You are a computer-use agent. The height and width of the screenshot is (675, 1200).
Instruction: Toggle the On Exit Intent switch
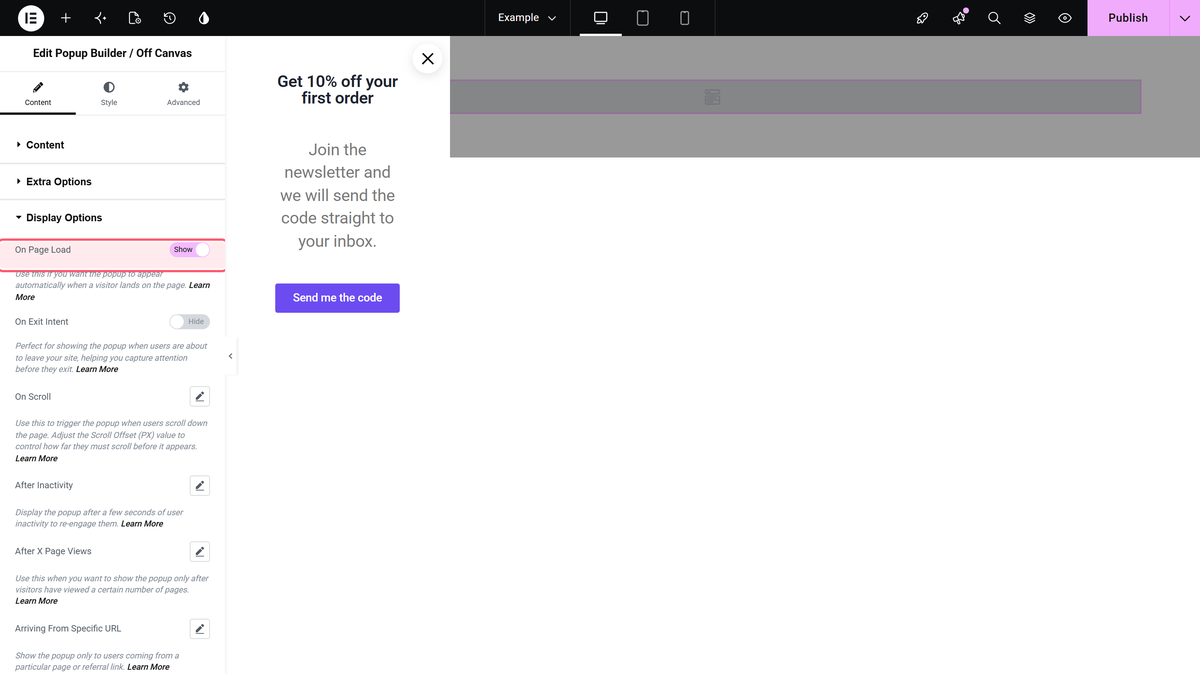point(190,322)
